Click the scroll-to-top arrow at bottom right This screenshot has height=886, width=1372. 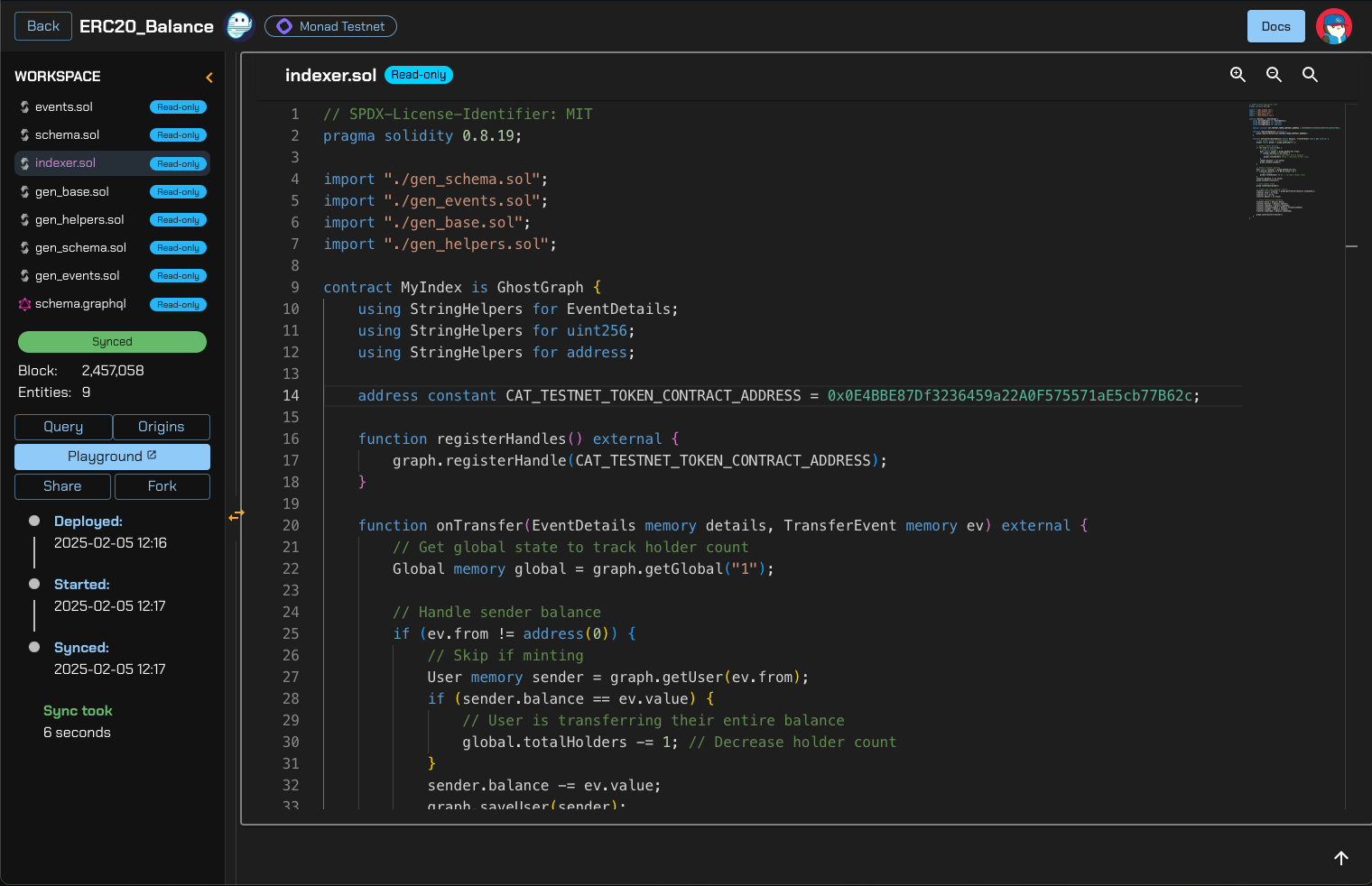pyautogui.click(x=1341, y=858)
